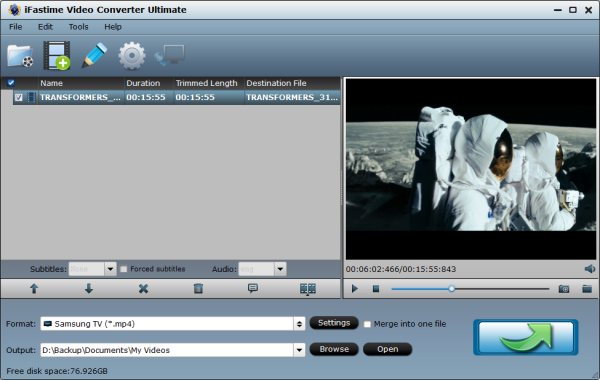Screen dimensions: 600x380
Task: Mute audio with the speaker icon
Action: pyautogui.click(x=590, y=269)
